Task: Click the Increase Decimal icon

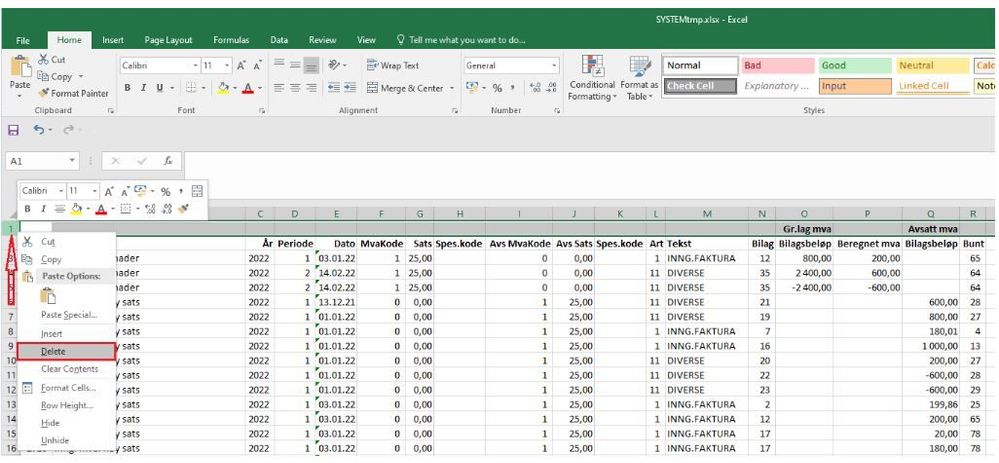Action: 535,88
